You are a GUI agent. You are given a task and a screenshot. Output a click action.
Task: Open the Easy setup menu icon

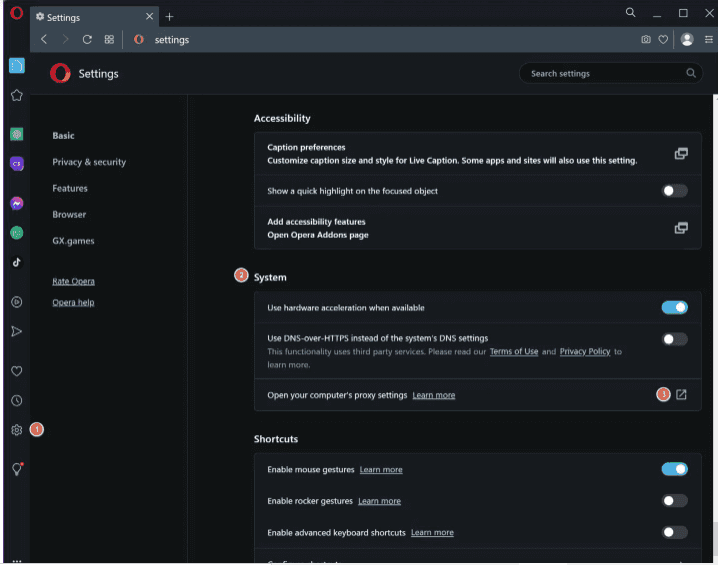[x=708, y=40]
